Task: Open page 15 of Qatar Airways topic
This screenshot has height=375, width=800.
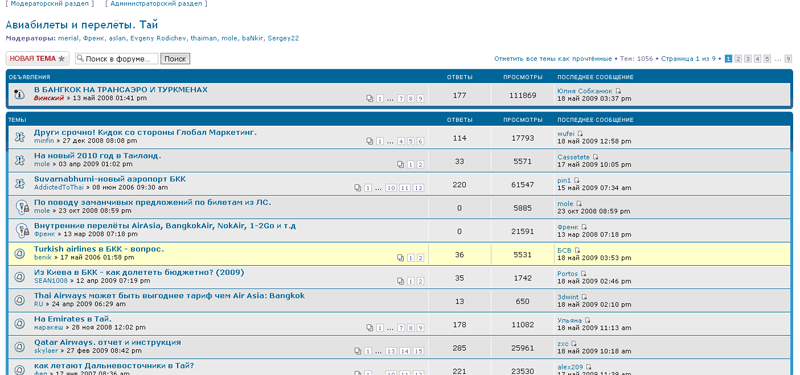Action: 418,352
